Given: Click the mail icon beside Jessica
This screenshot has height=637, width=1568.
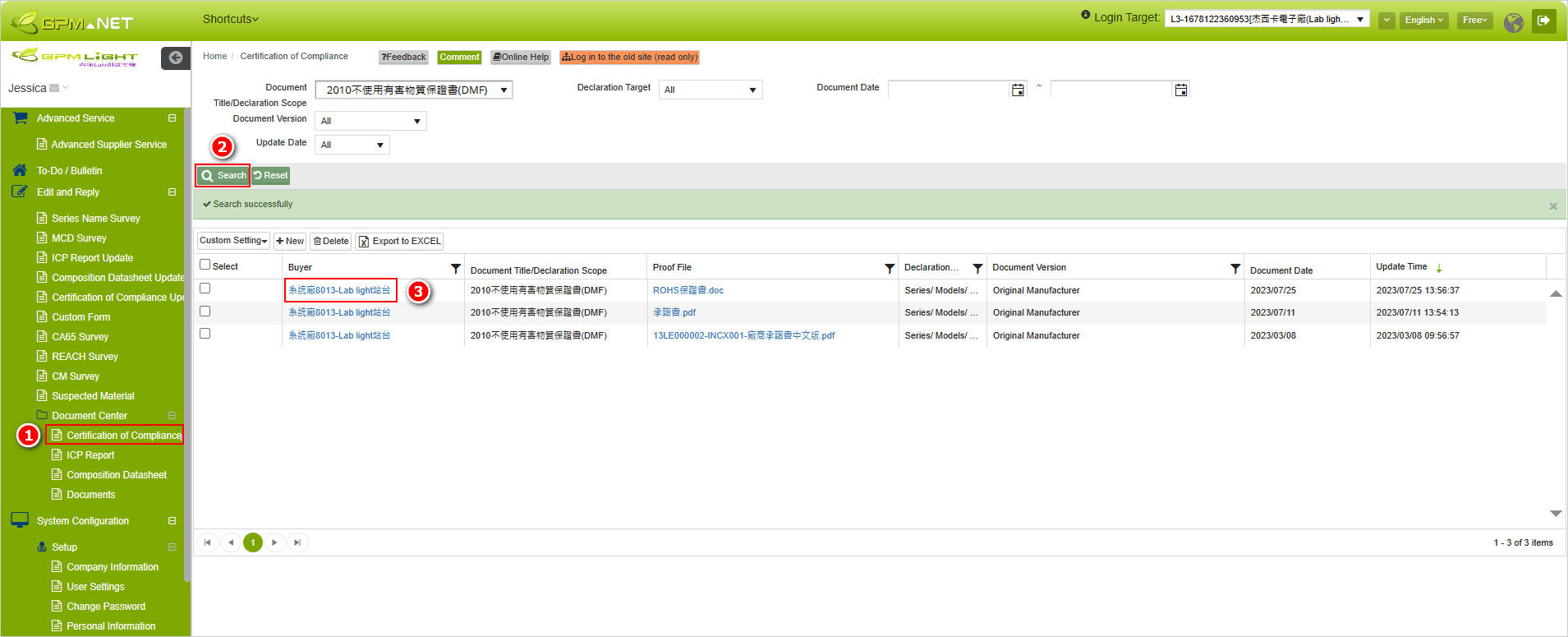Looking at the screenshot, I should [x=54, y=88].
